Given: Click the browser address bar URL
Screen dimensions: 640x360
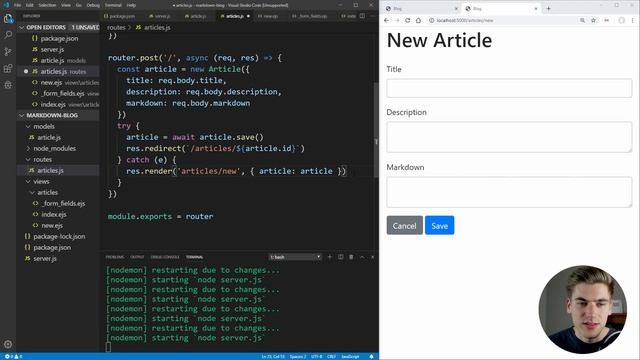Looking at the screenshot, I should pos(464,20).
